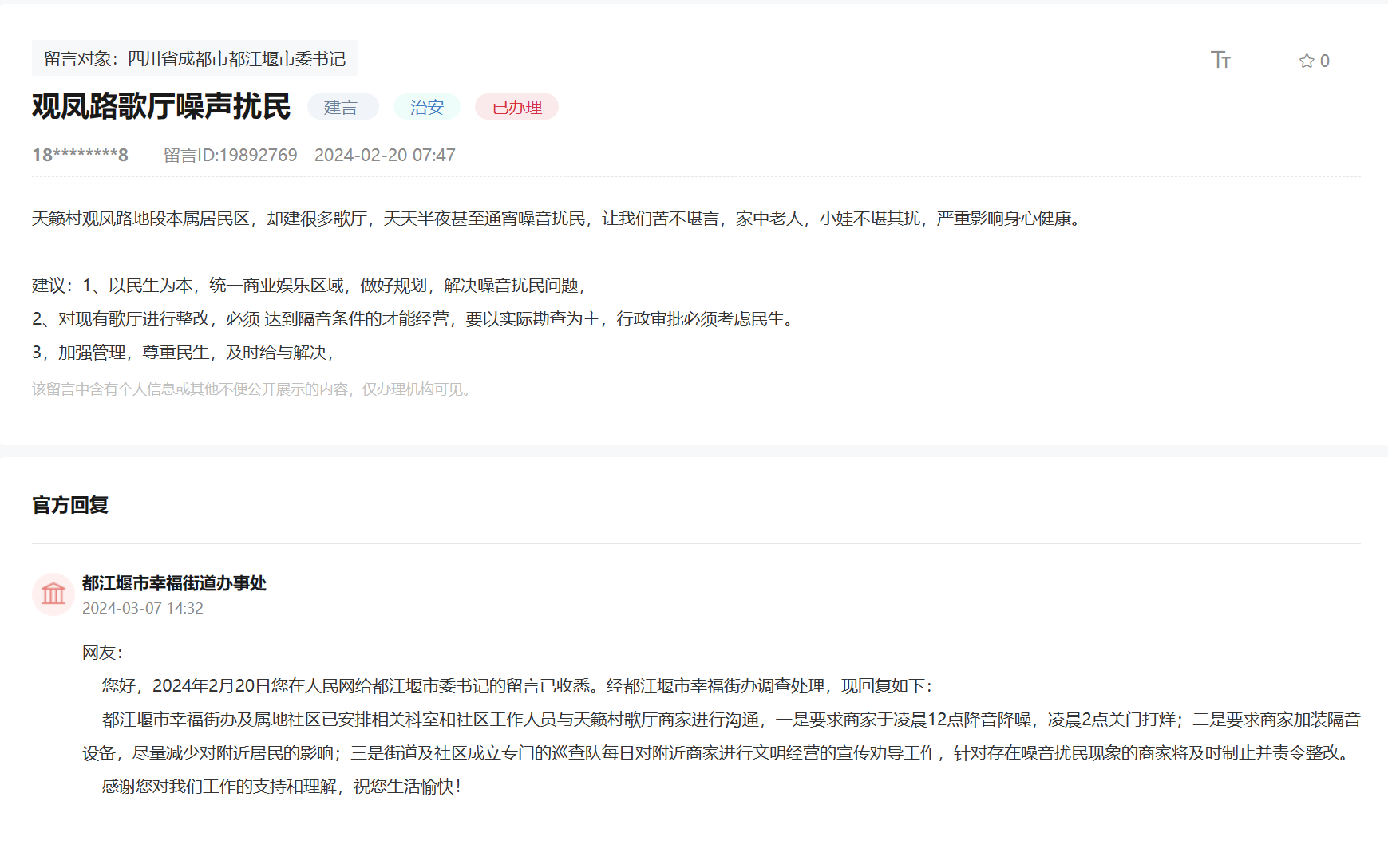Click the message title 观凤路歌厅噪声扰民
The width and height of the screenshot is (1388, 868).
tap(161, 106)
